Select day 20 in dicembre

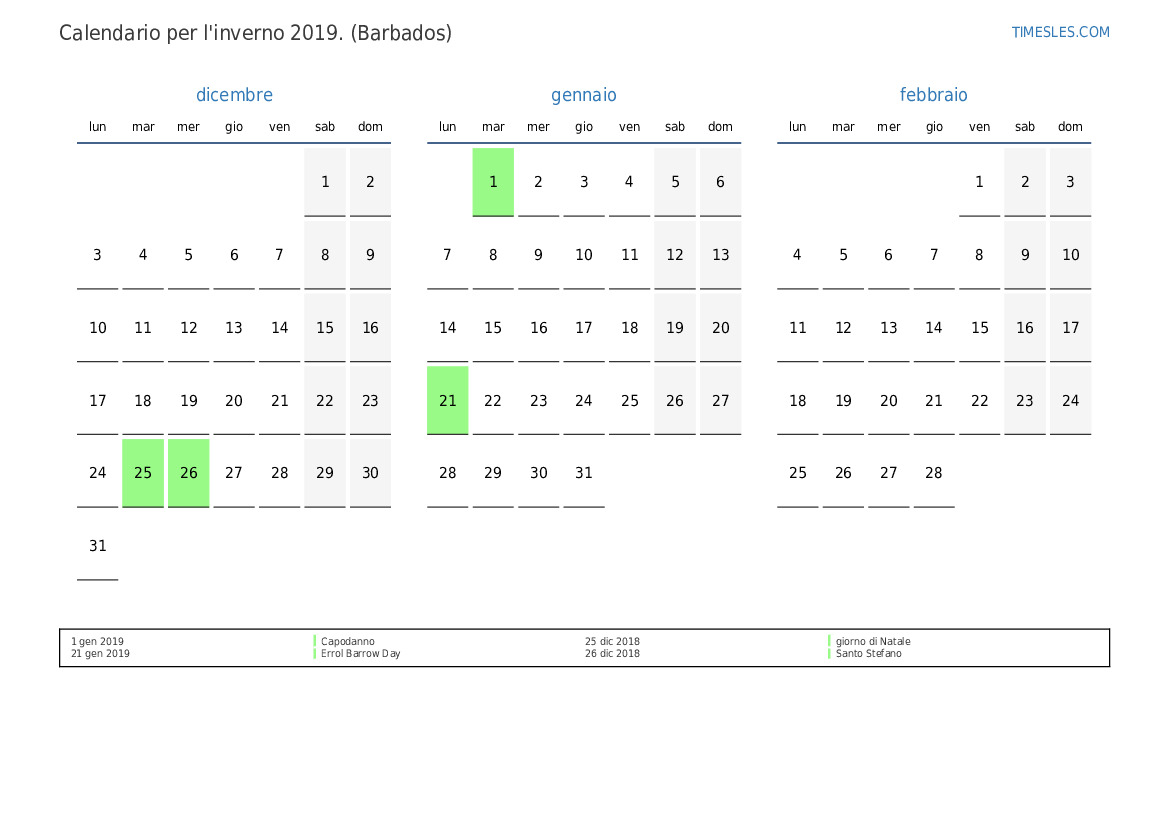(x=234, y=400)
